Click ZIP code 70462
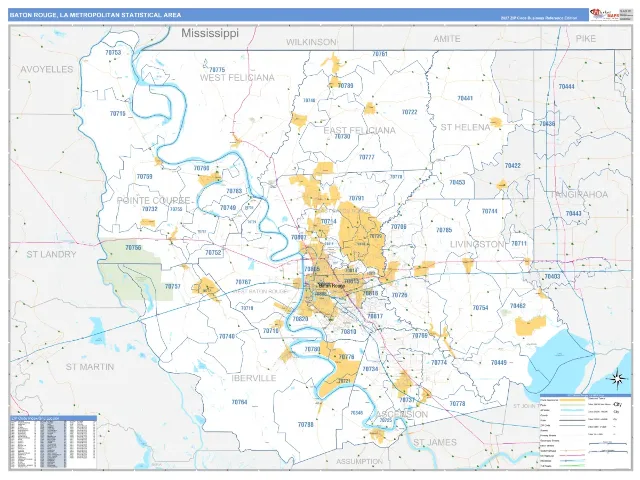 pyautogui.click(x=518, y=306)
